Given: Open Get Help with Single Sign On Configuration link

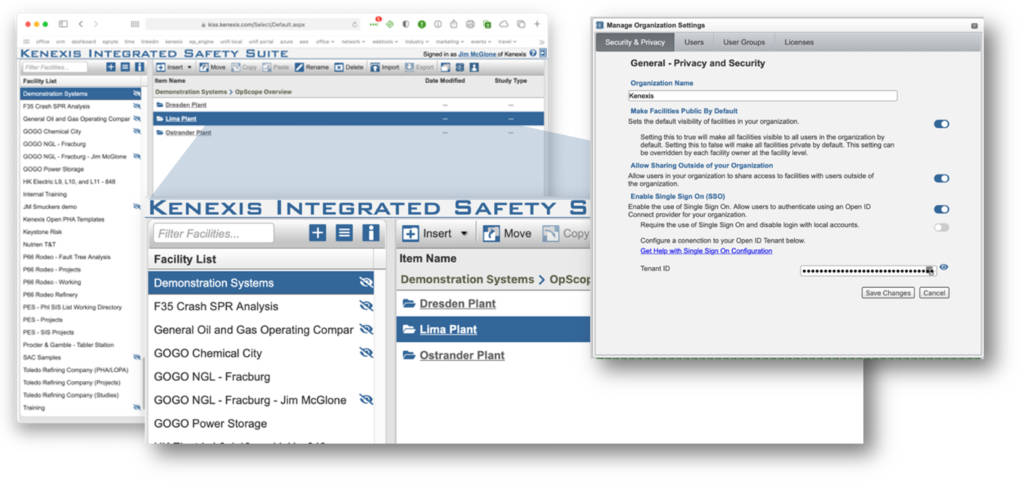Looking at the screenshot, I should pyautogui.click(x=706, y=251).
